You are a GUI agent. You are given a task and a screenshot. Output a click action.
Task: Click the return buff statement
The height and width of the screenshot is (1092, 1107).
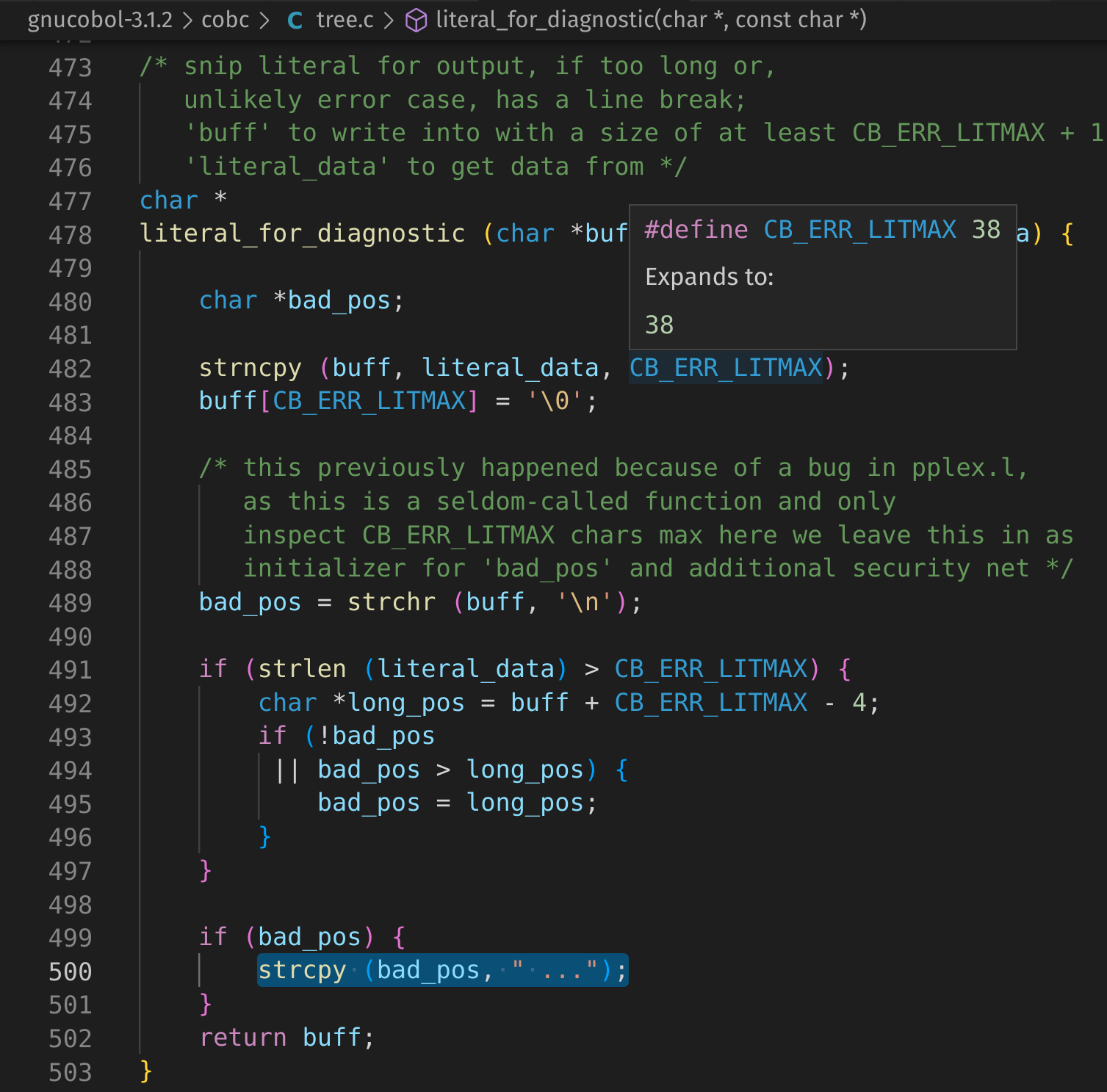point(286,1038)
